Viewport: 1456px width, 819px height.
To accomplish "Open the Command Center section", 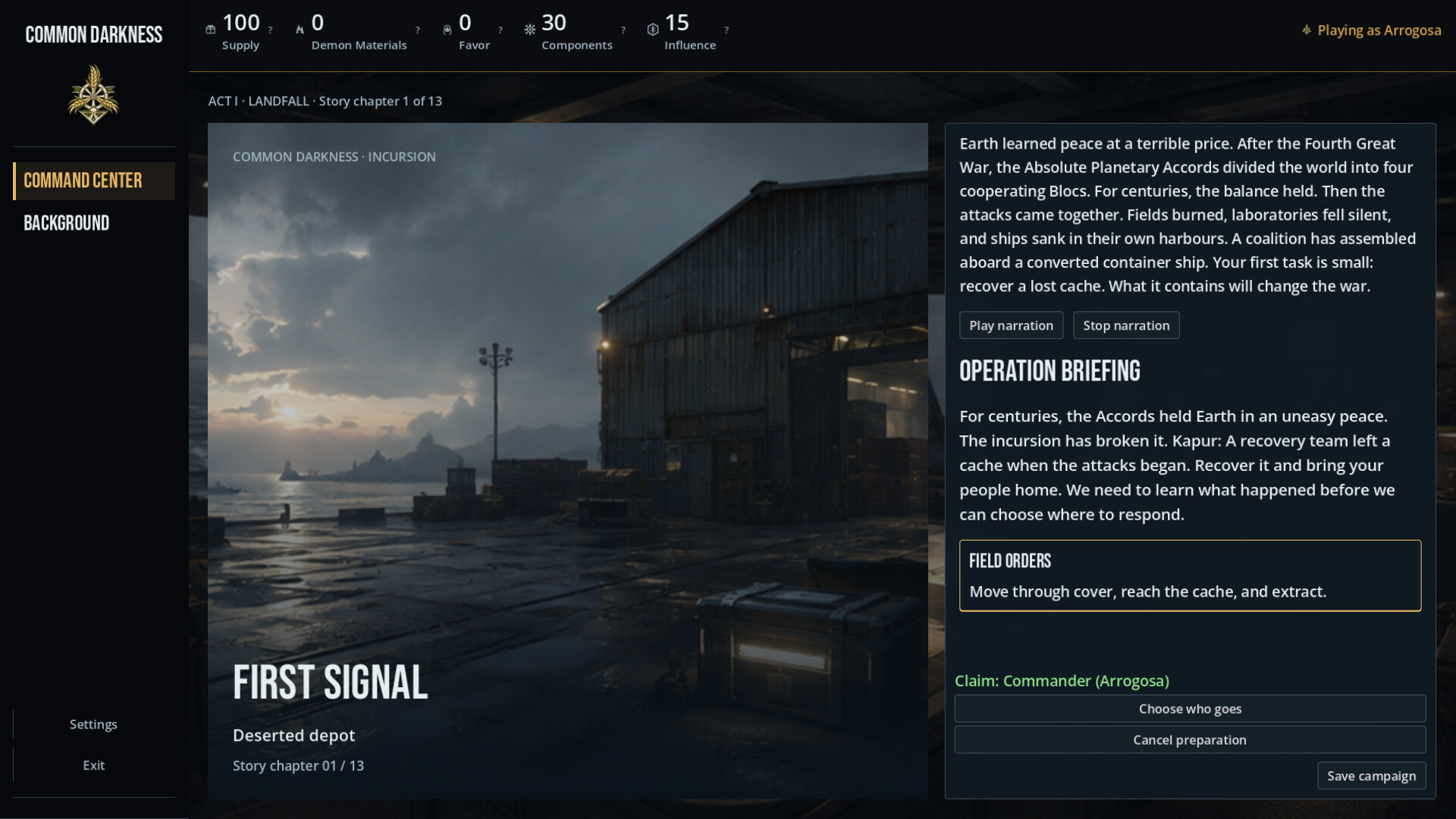I will click(x=94, y=180).
